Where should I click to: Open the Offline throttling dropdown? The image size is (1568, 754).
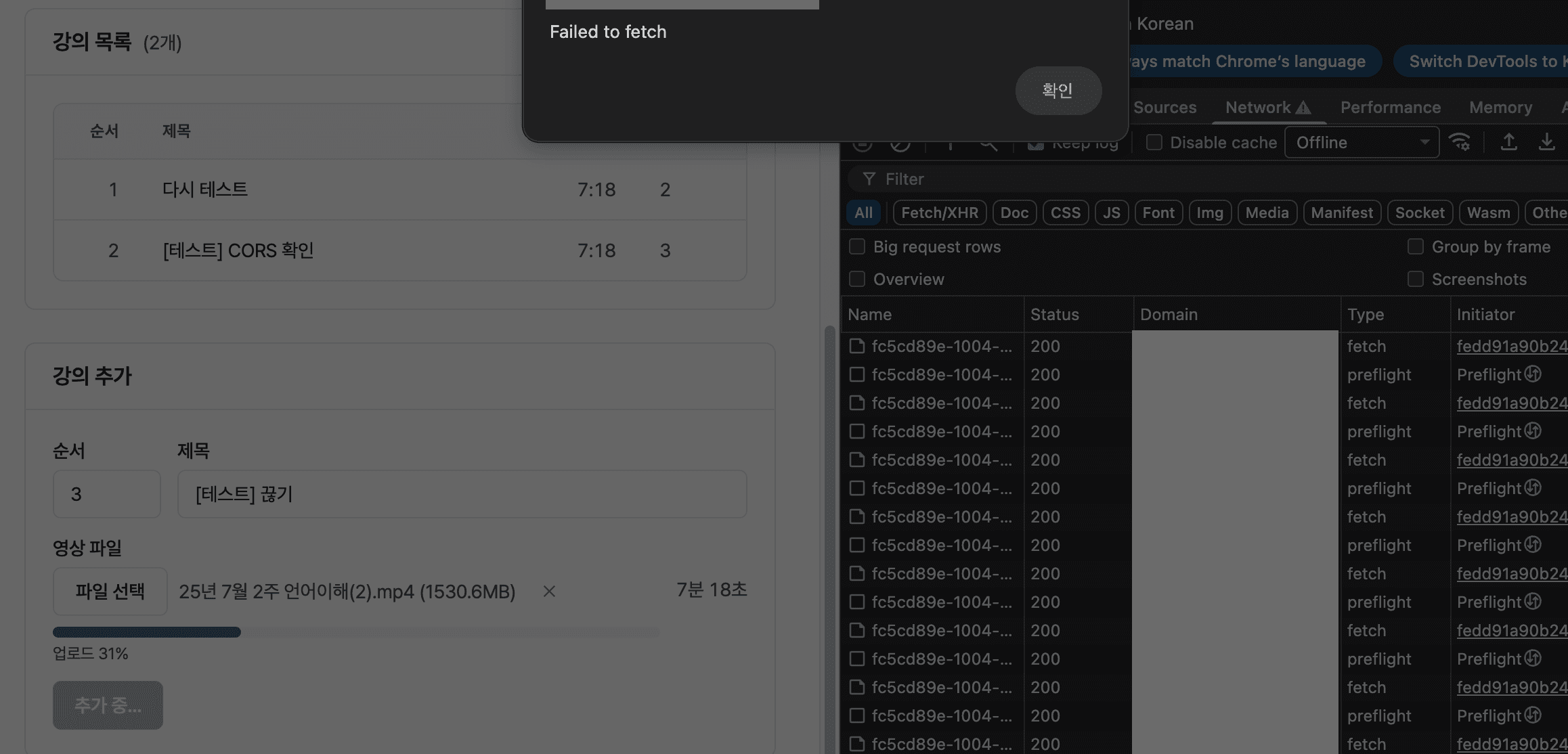pos(1362,142)
